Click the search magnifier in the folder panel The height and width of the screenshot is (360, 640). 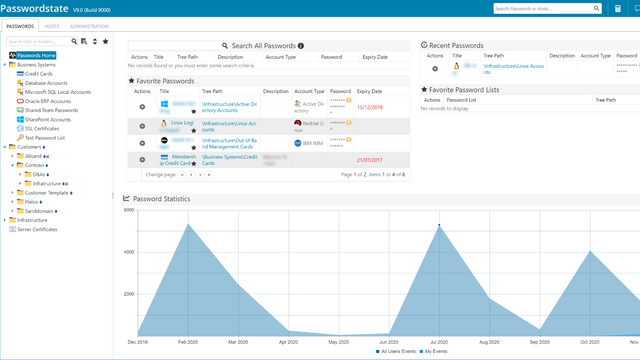click(74, 41)
